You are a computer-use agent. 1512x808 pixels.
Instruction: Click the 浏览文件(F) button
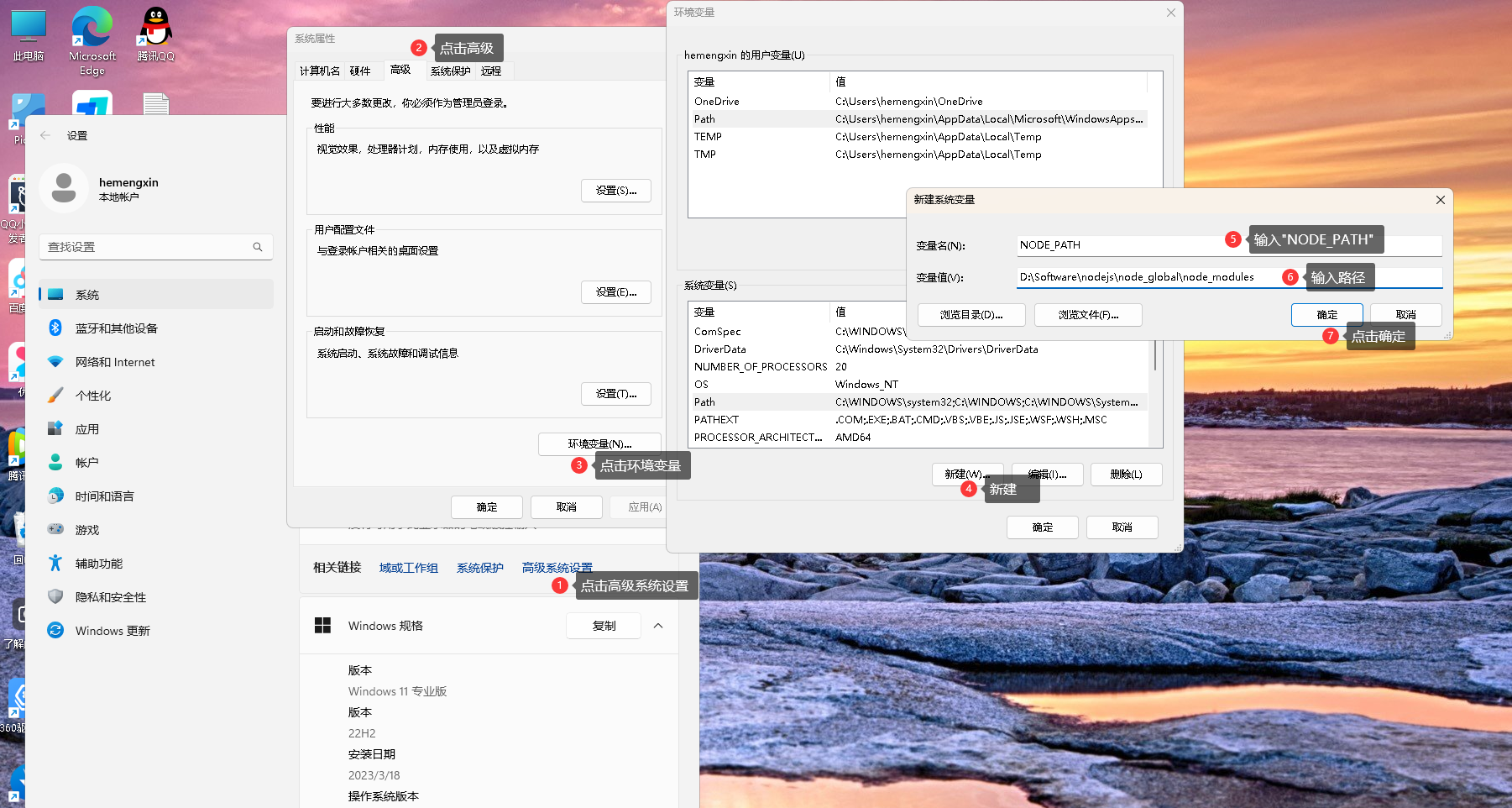coord(1088,315)
